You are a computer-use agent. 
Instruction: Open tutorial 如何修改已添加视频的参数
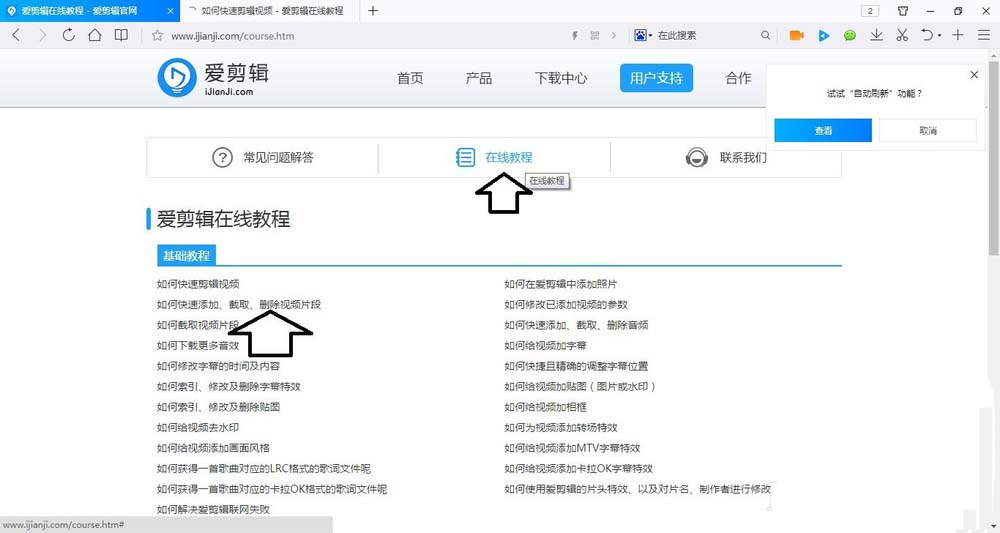566,305
